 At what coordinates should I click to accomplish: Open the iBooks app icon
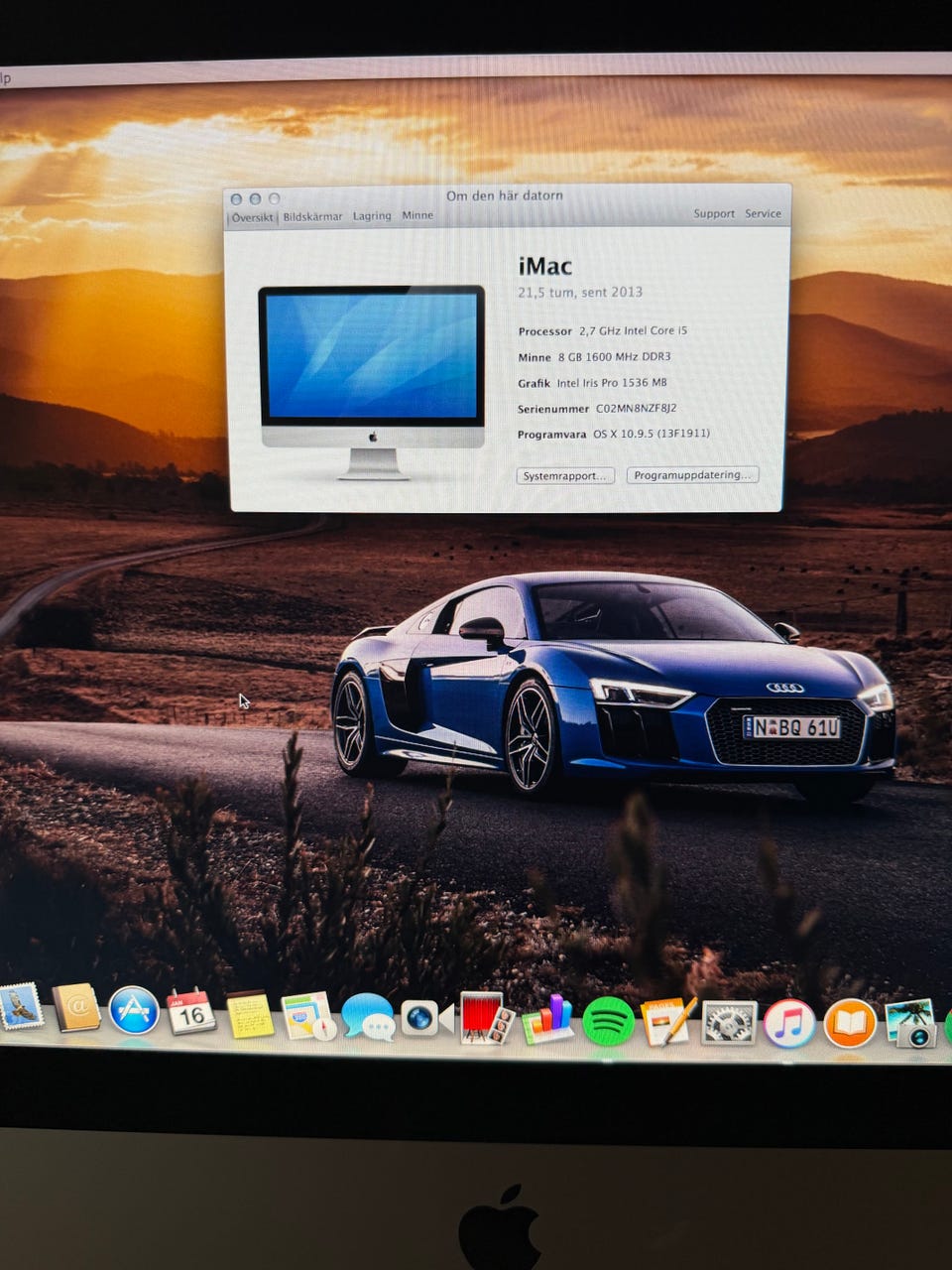click(x=850, y=1024)
